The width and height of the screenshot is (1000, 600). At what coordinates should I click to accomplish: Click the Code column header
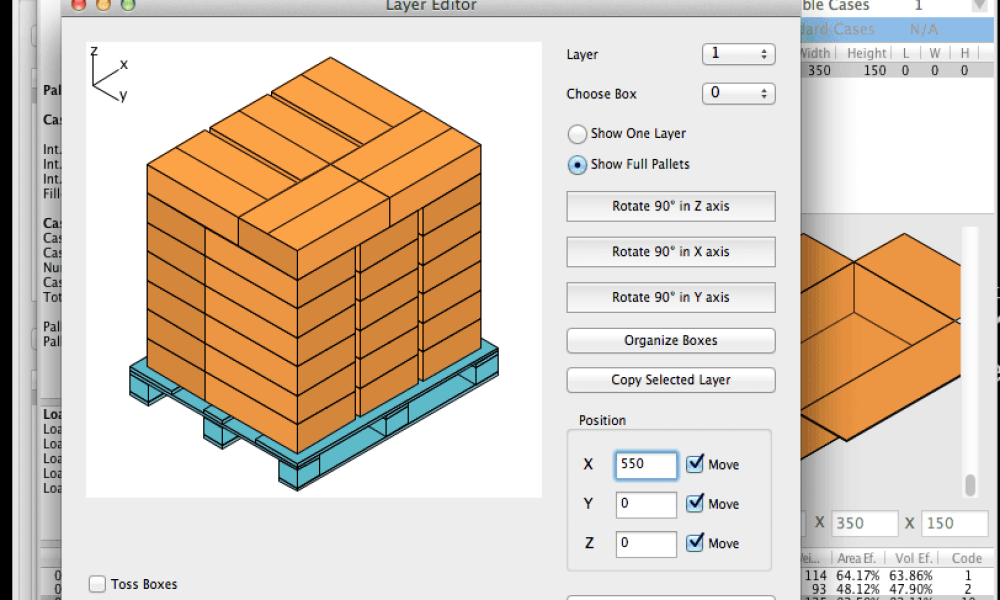pos(967,559)
